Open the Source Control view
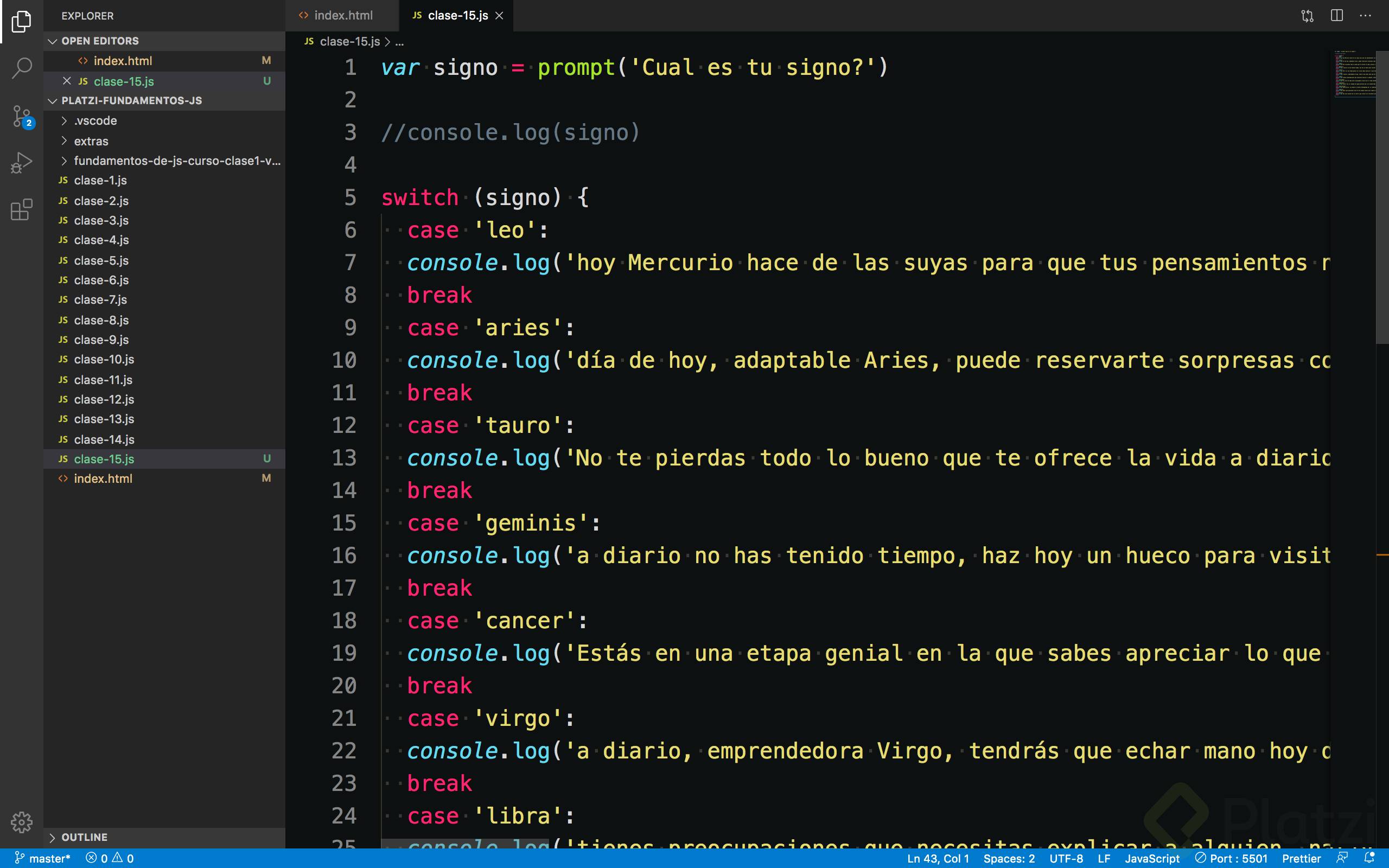This screenshot has width=1389, height=868. pos(21,116)
